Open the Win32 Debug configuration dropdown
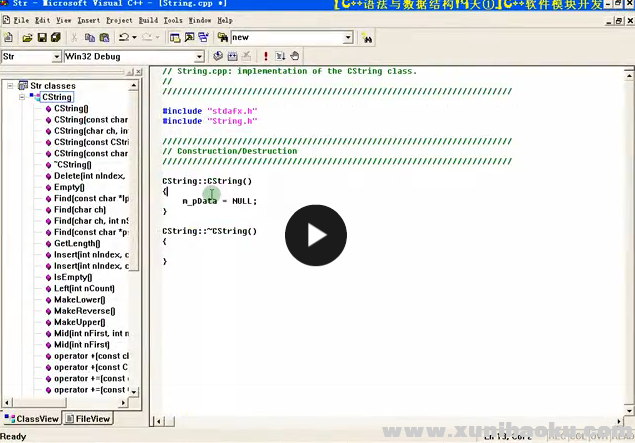Image resolution: width=635 pixels, height=443 pixels. (x=199, y=57)
